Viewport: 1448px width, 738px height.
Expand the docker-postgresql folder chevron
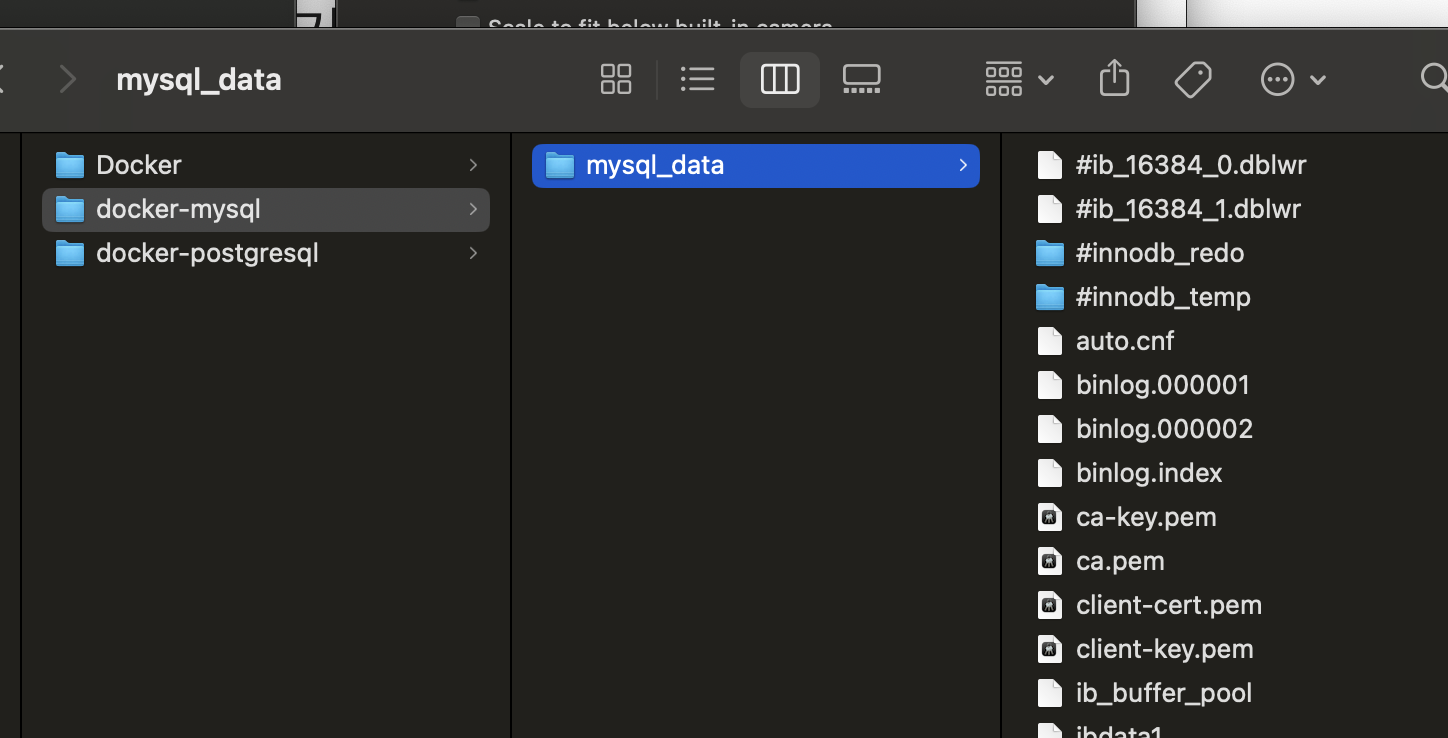click(x=473, y=253)
